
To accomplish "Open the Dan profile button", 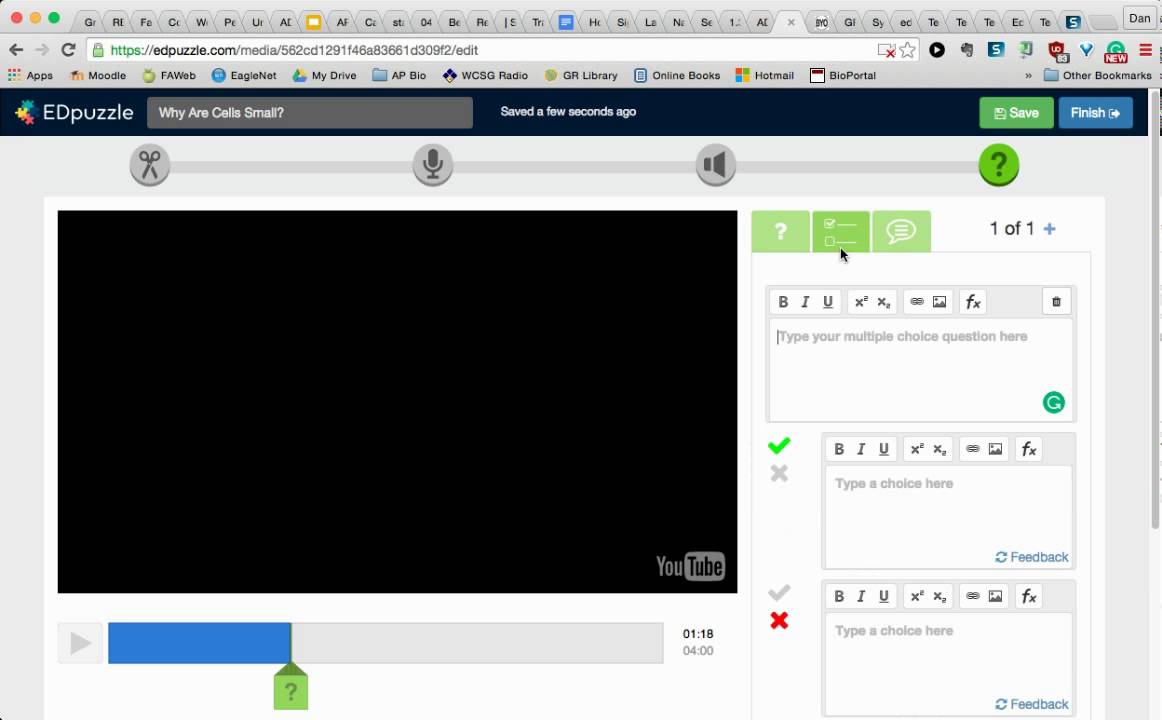I will pos(1139,19).
